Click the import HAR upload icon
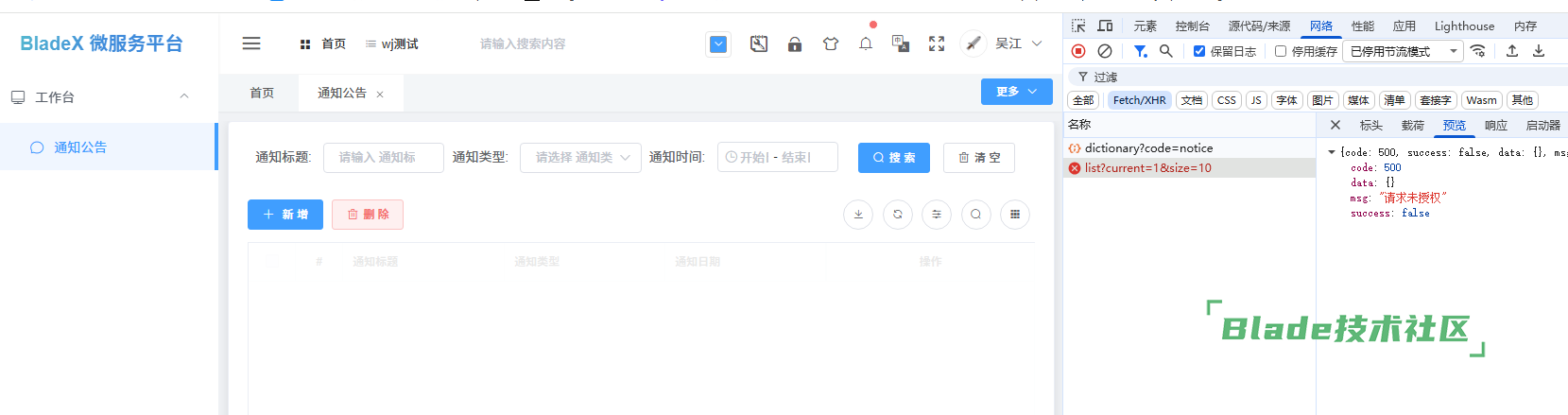The height and width of the screenshot is (415, 1568). pyautogui.click(x=1512, y=51)
